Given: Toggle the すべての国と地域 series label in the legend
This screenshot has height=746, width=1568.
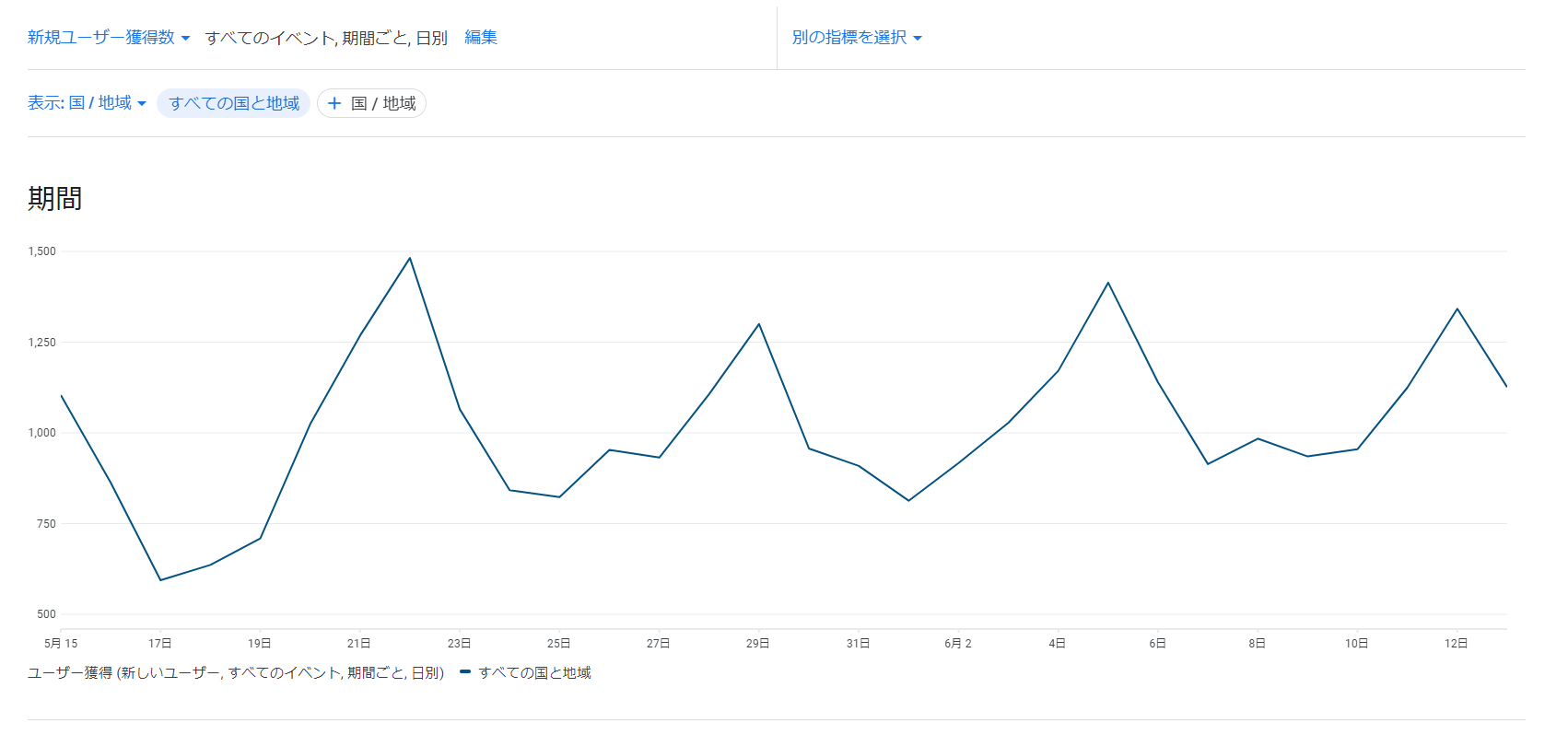Looking at the screenshot, I should (534, 673).
